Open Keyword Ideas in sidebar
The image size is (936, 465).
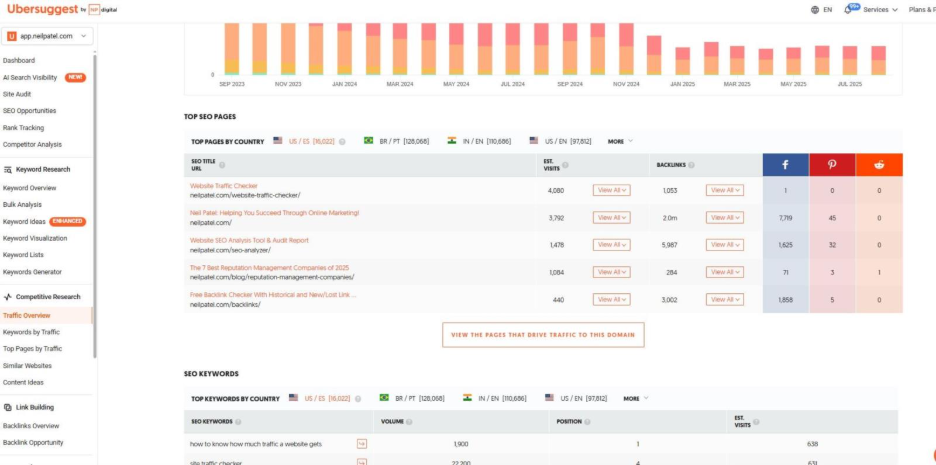click(24, 221)
